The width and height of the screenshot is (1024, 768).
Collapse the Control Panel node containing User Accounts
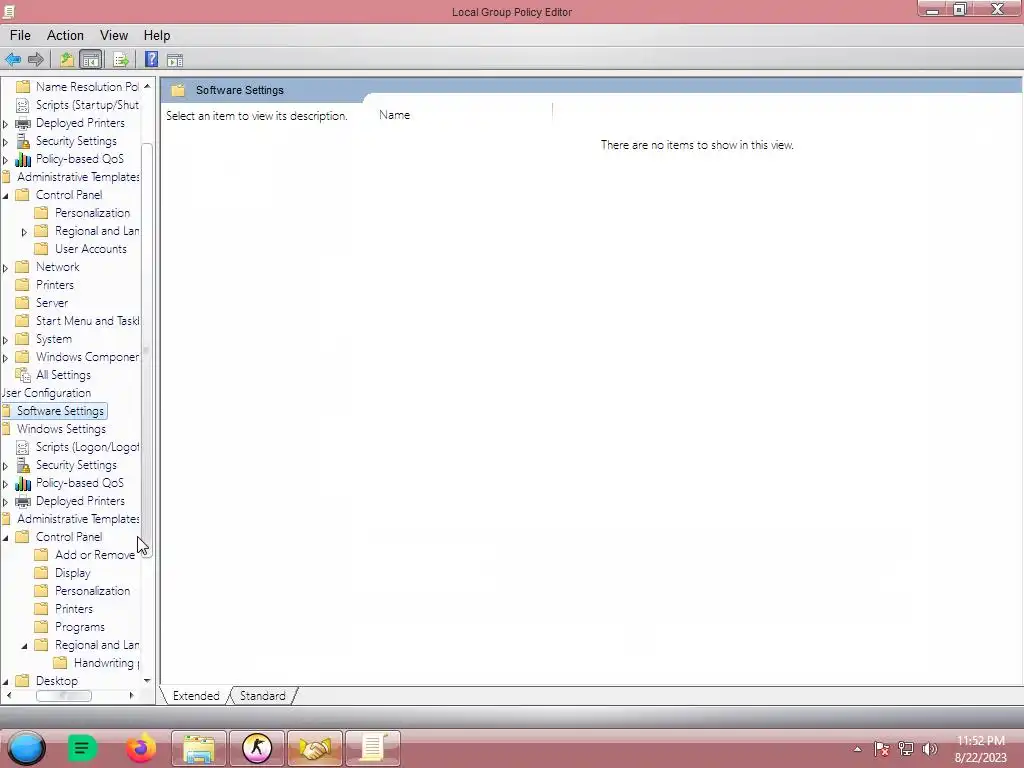(x=6, y=195)
